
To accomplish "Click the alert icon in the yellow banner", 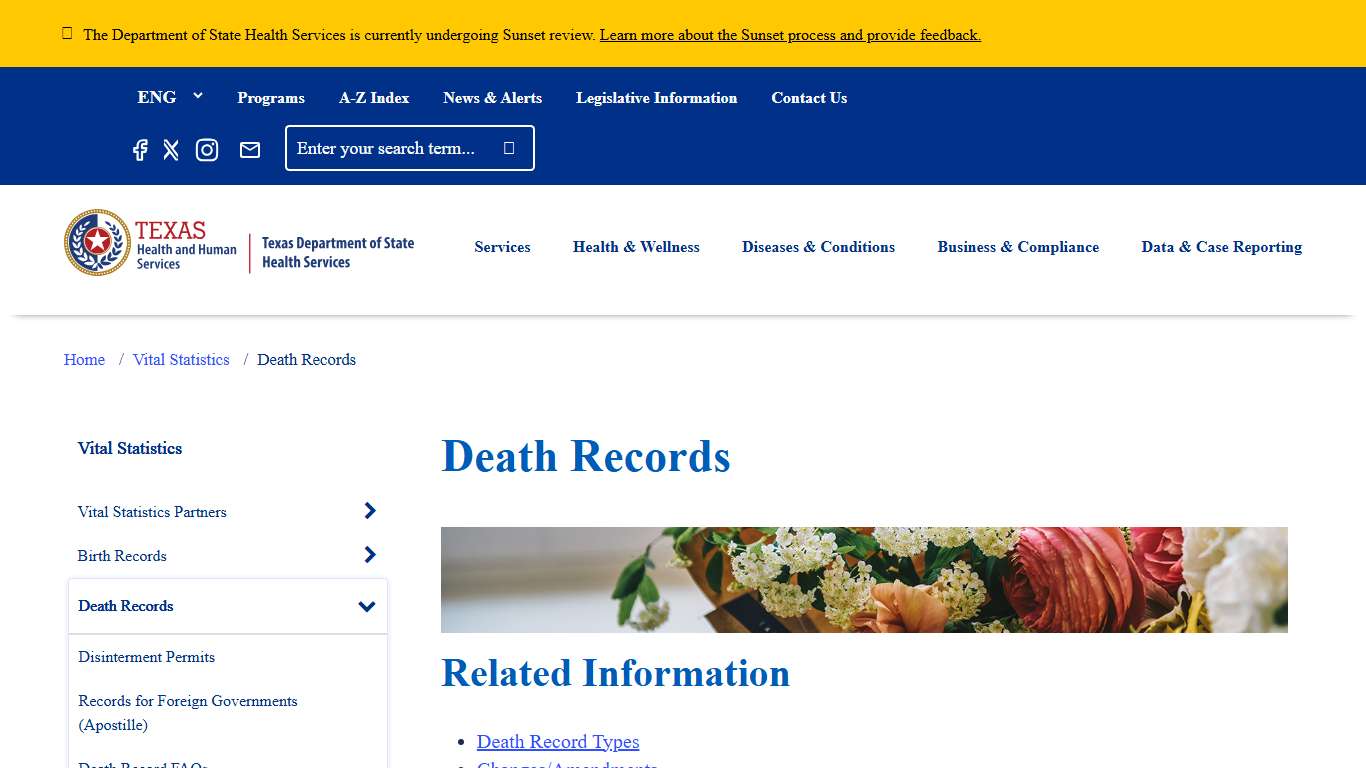I will 66,32.
